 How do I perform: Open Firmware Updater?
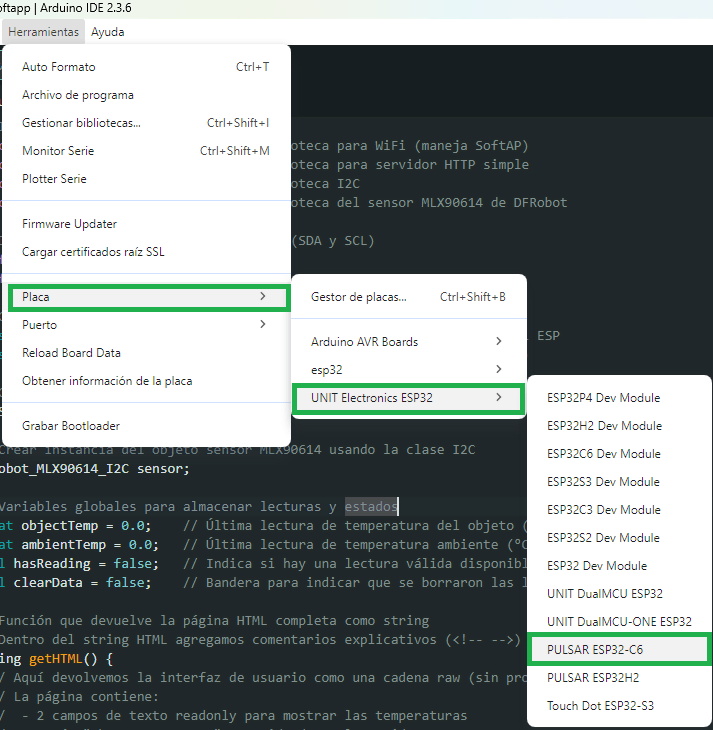(146, 224)
